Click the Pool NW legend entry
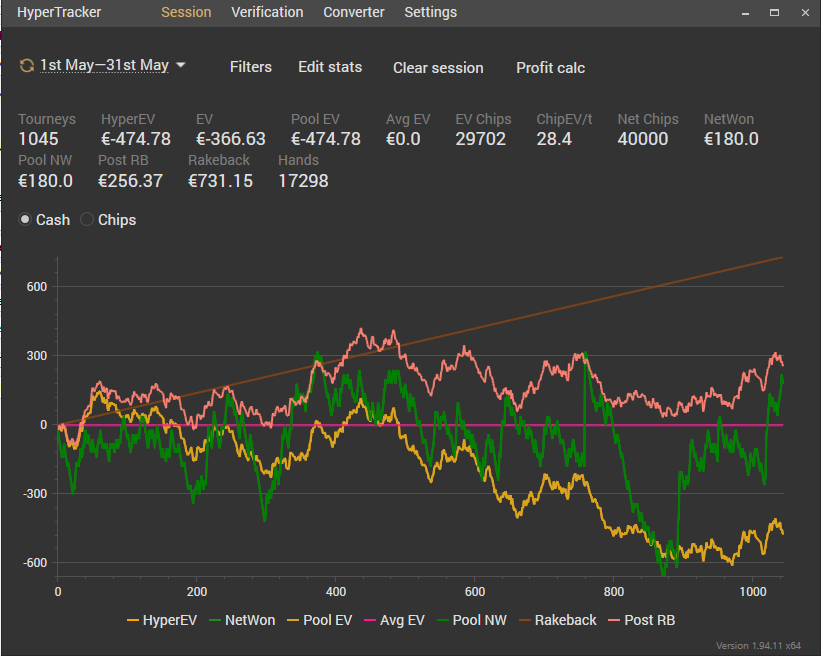The width and height of the screenshot is (821, 656). (472, 620)
